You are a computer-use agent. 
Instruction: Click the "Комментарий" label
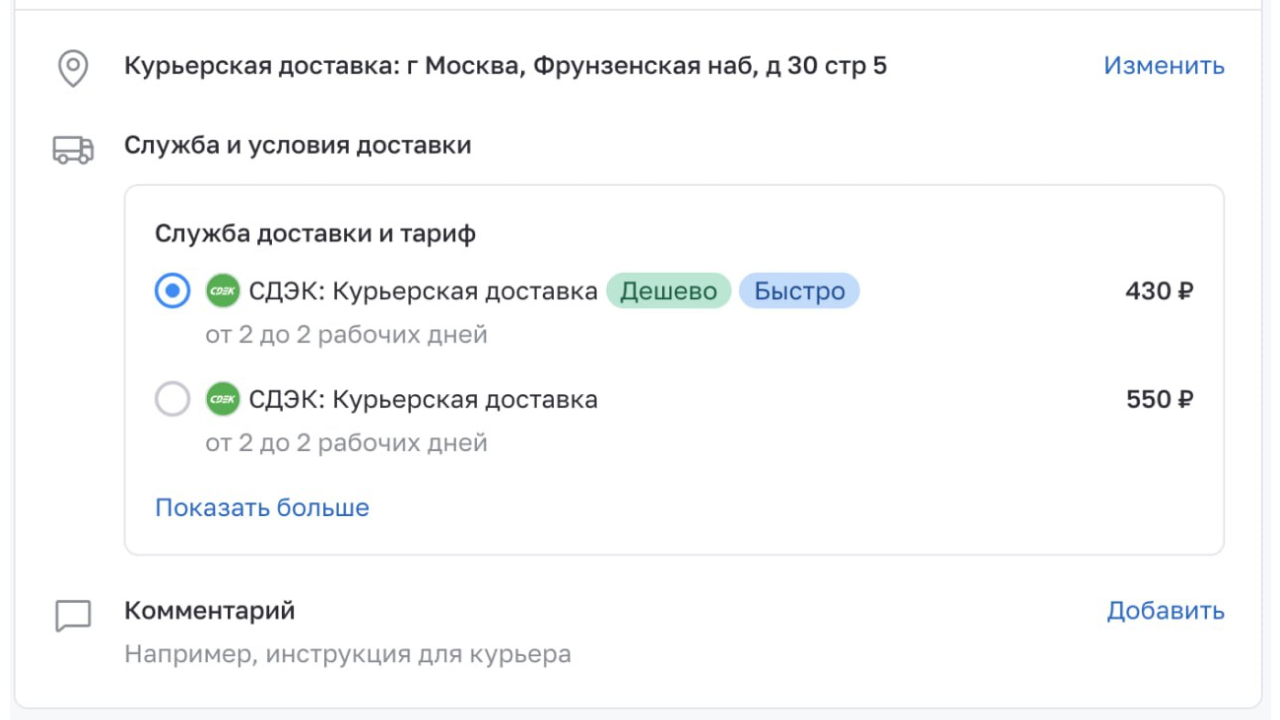pyautogui.click(x=209, y=610)
